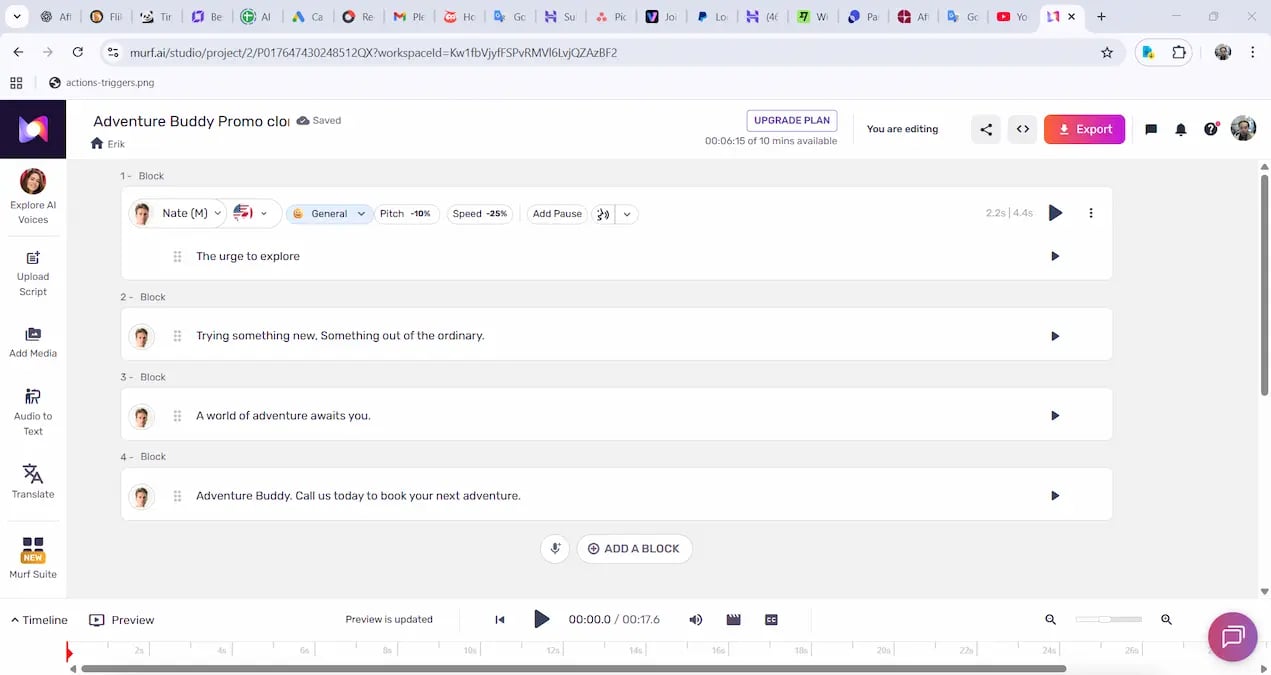Click Nate avatar in block 4
1271x675 pixels.
pos(142,496)
